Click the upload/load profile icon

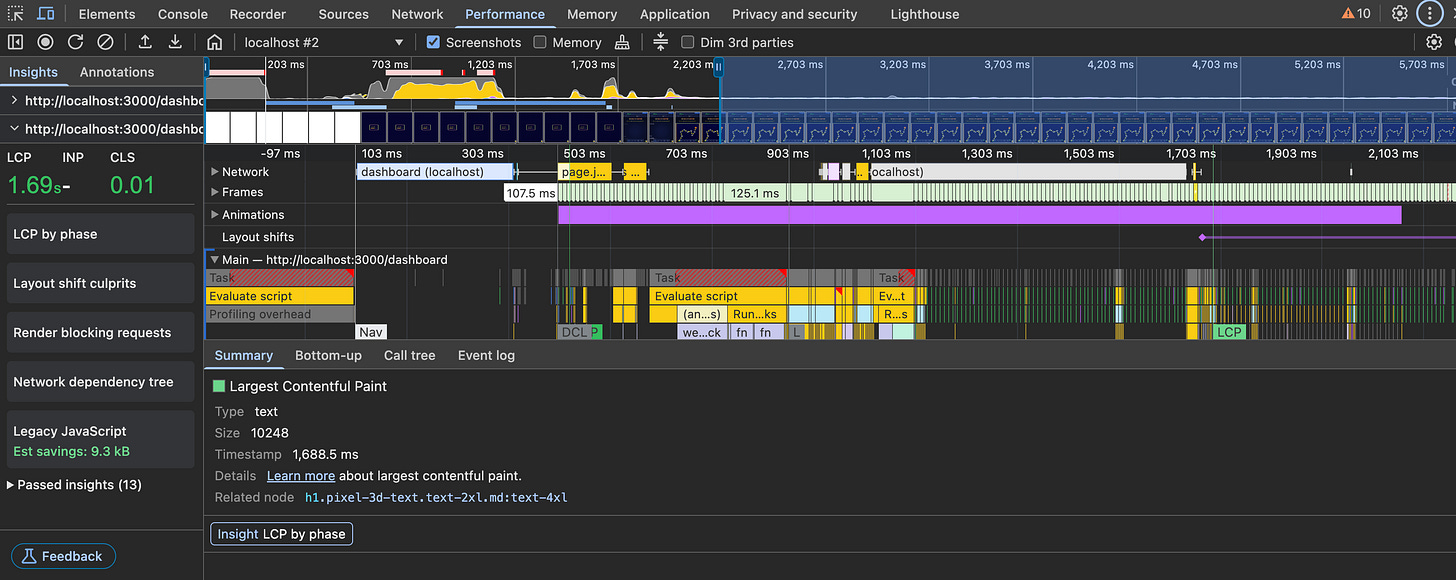point(145,42)
